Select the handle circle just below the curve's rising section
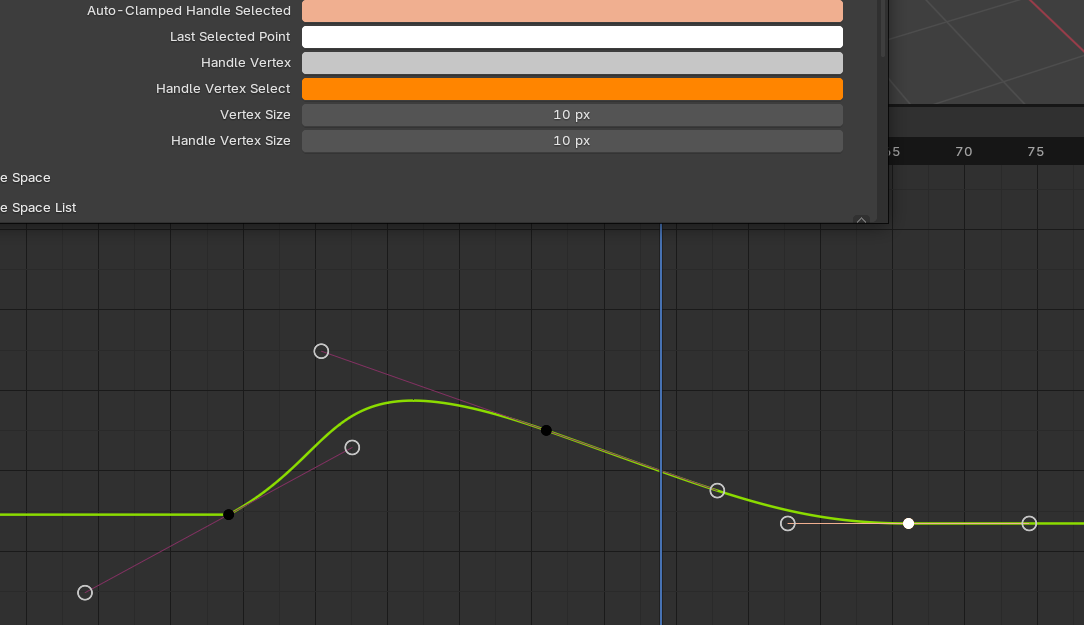This screenshot has height=625, width=1084. (x=352, y=447)
